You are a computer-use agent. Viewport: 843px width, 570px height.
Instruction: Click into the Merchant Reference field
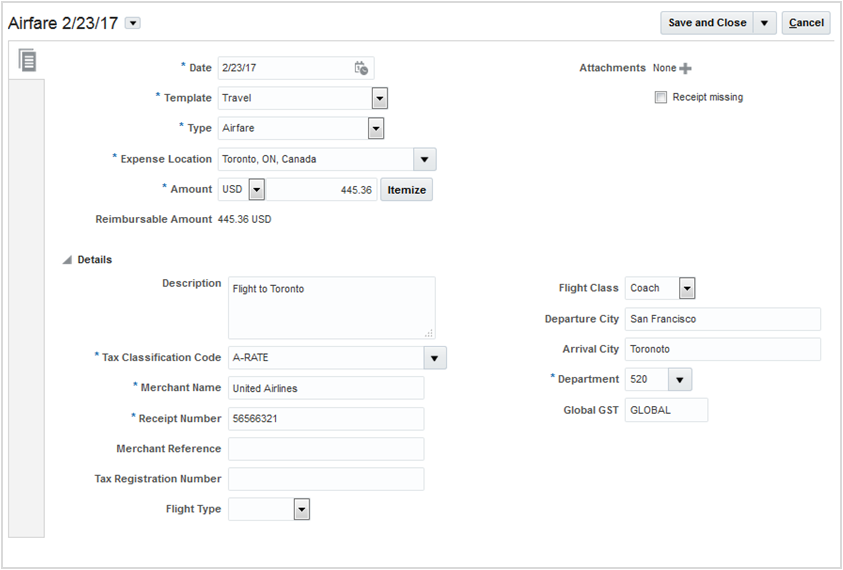pyautogui.click(x=326, y=449)
